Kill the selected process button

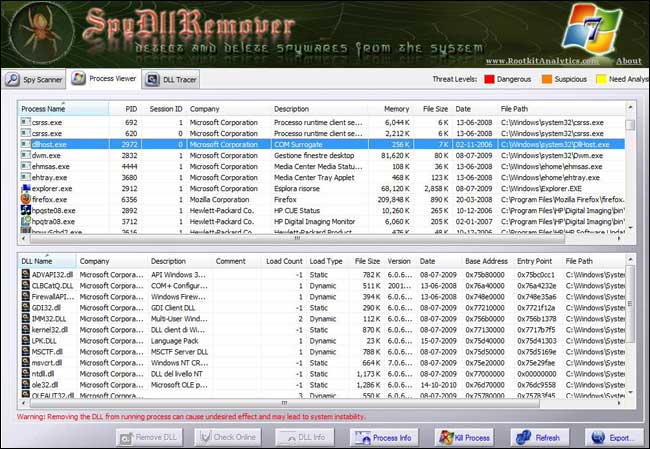pos(464,437)
